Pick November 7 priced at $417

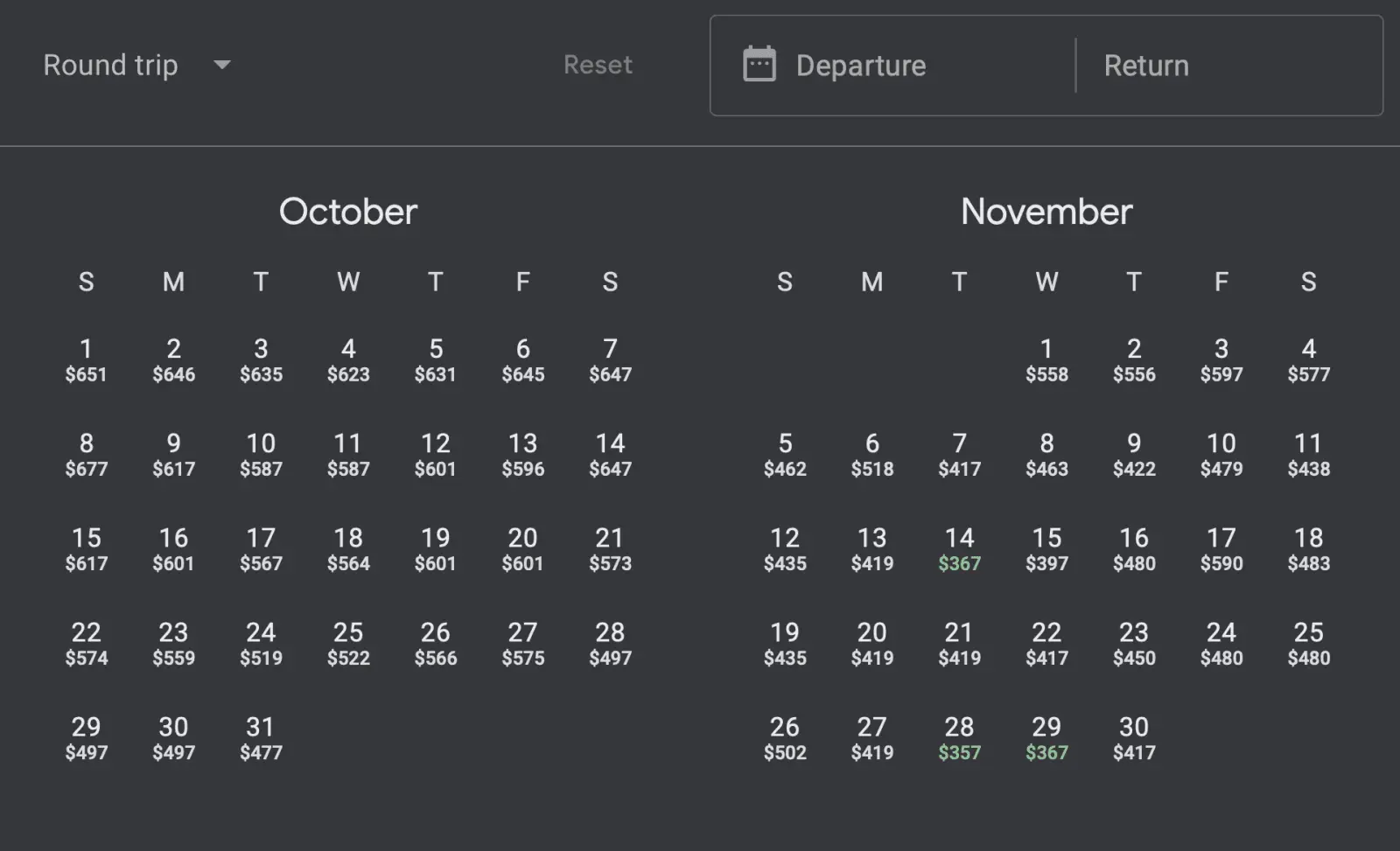(x=959, y=454)
